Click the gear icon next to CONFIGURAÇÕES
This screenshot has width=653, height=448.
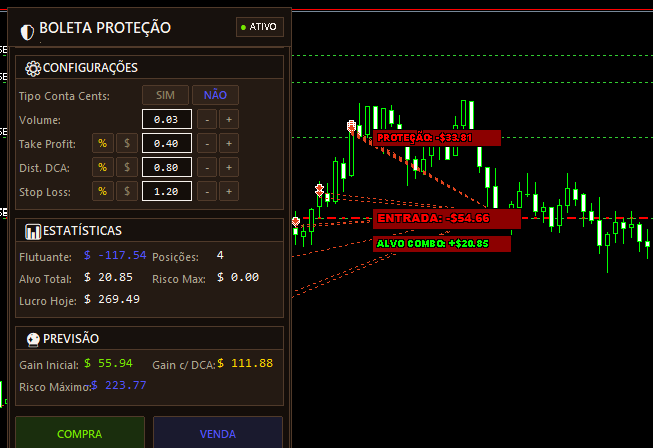(x=33, y=68)
